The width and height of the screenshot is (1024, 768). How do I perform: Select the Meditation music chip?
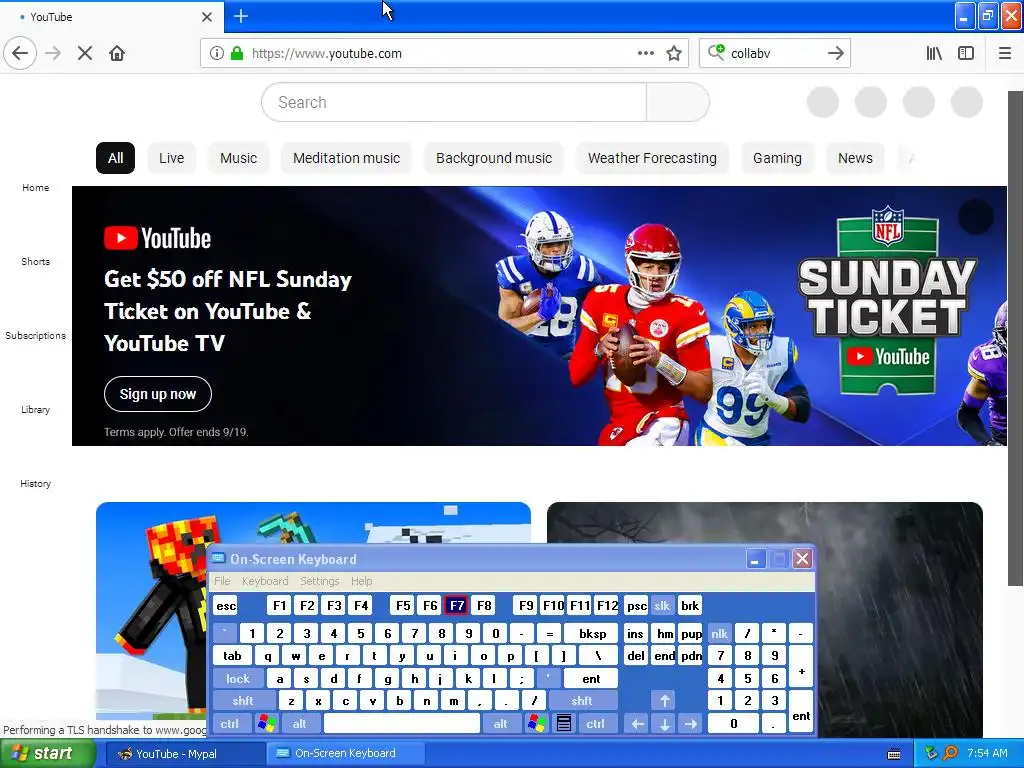click(x=346, y=158)
